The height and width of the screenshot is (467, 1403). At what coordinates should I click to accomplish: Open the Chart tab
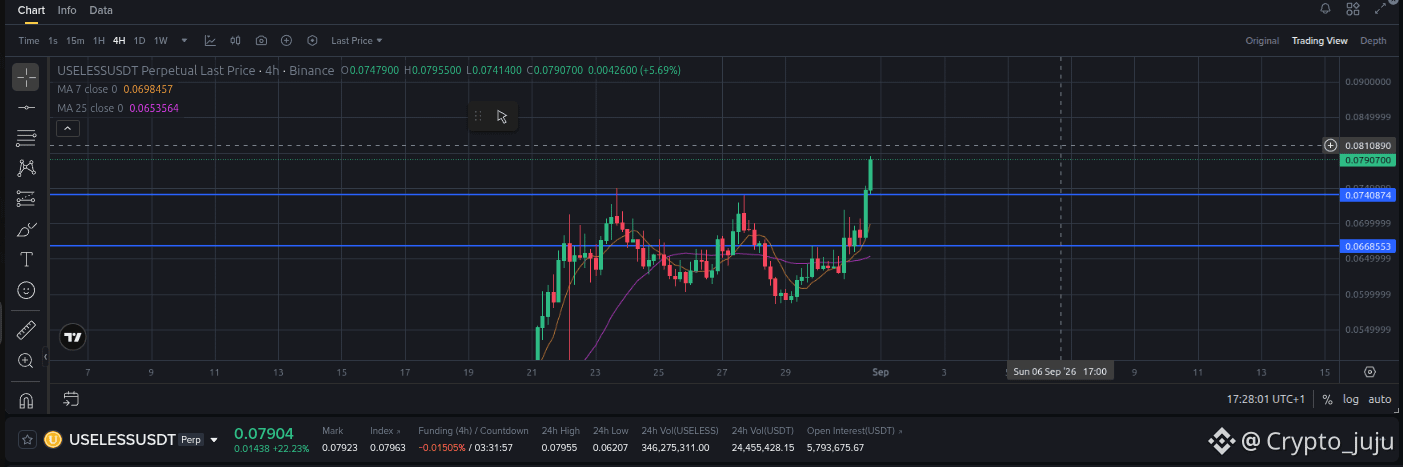pyautogui.click(x=31, y=10)
